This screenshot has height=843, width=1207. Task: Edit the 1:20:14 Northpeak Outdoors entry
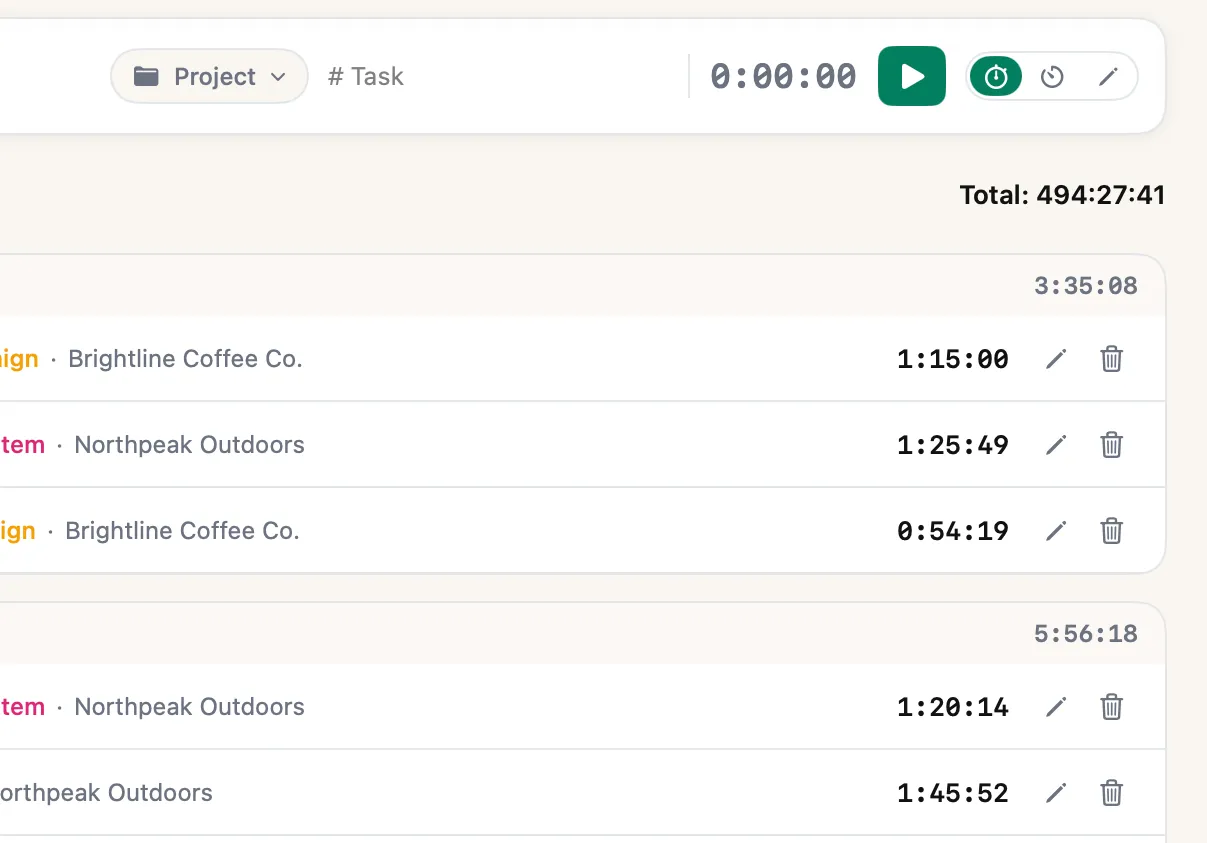pos(1056,707)
